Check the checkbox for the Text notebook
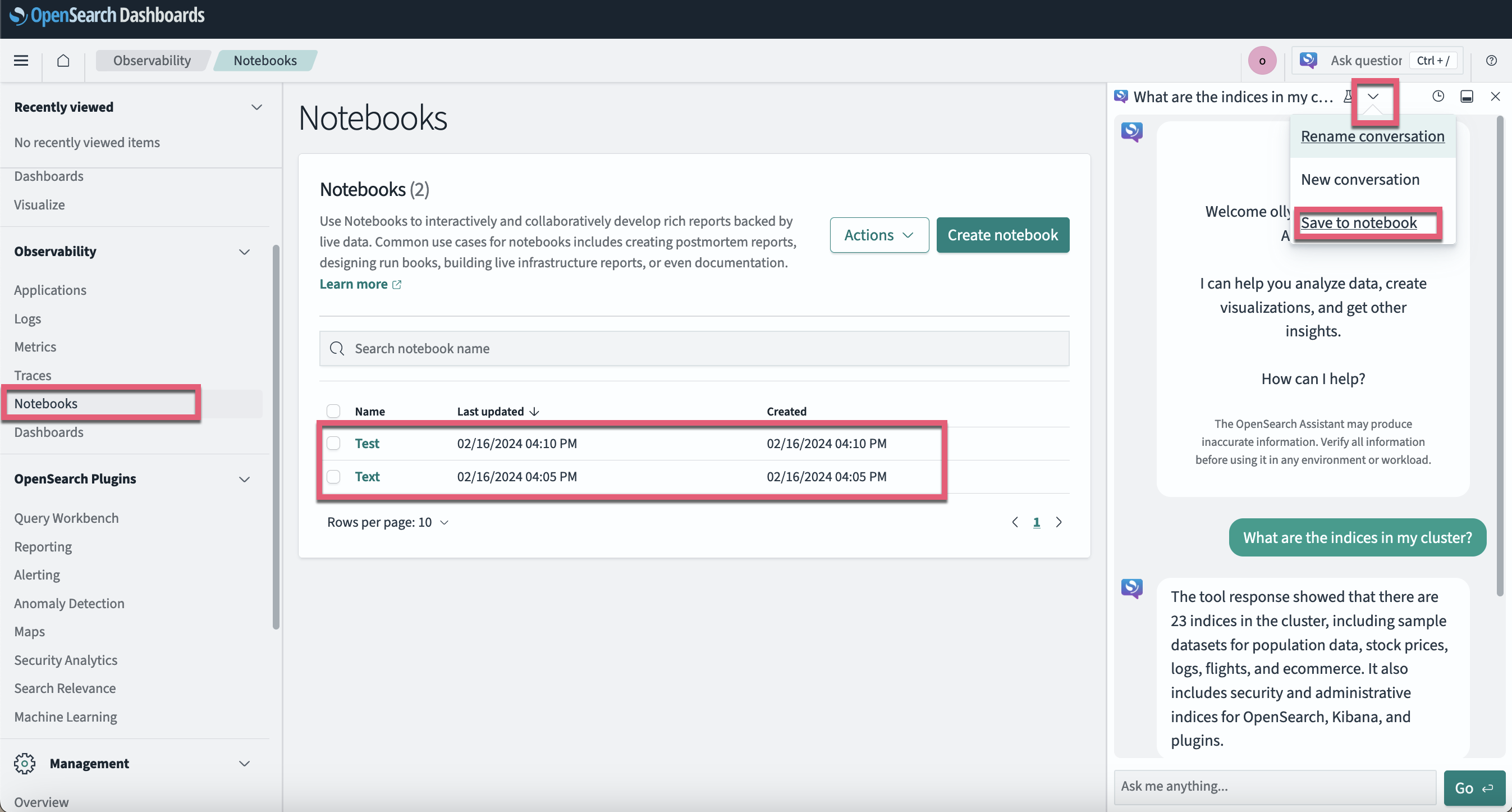Screen dimensions: 1512x812 pyautogui.click(x=333, y=477)
